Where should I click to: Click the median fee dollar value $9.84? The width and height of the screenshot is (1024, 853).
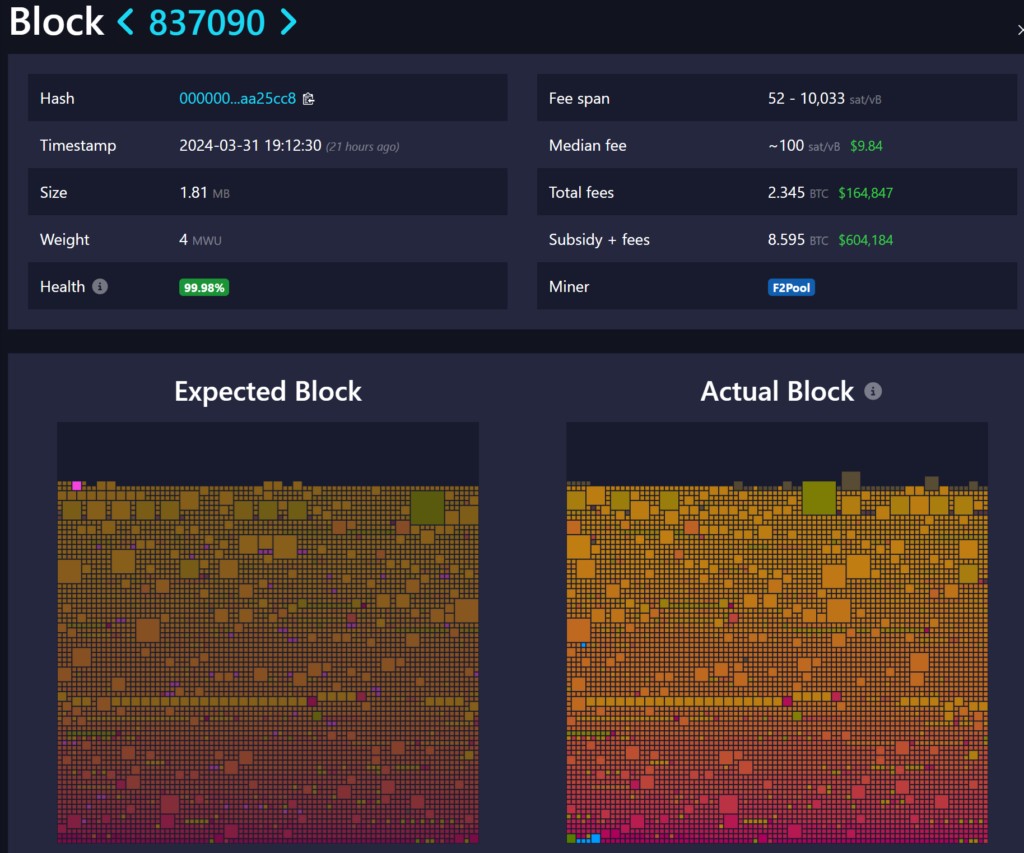click(866, 146)
